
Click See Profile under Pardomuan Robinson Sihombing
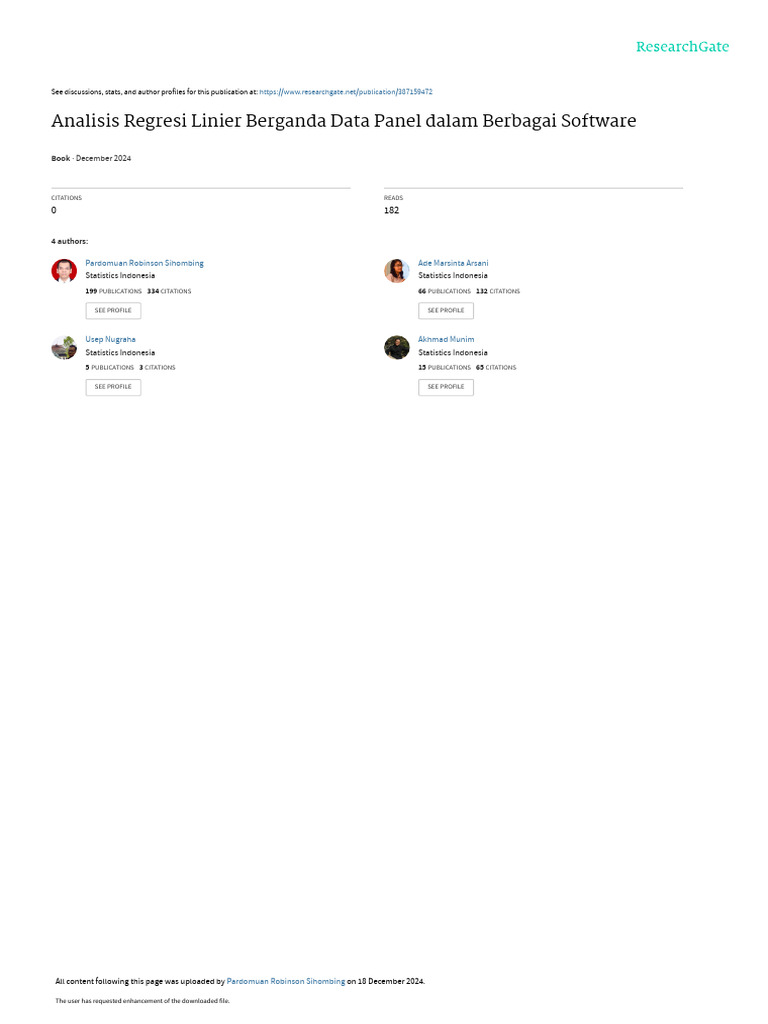tap(113, 311)
